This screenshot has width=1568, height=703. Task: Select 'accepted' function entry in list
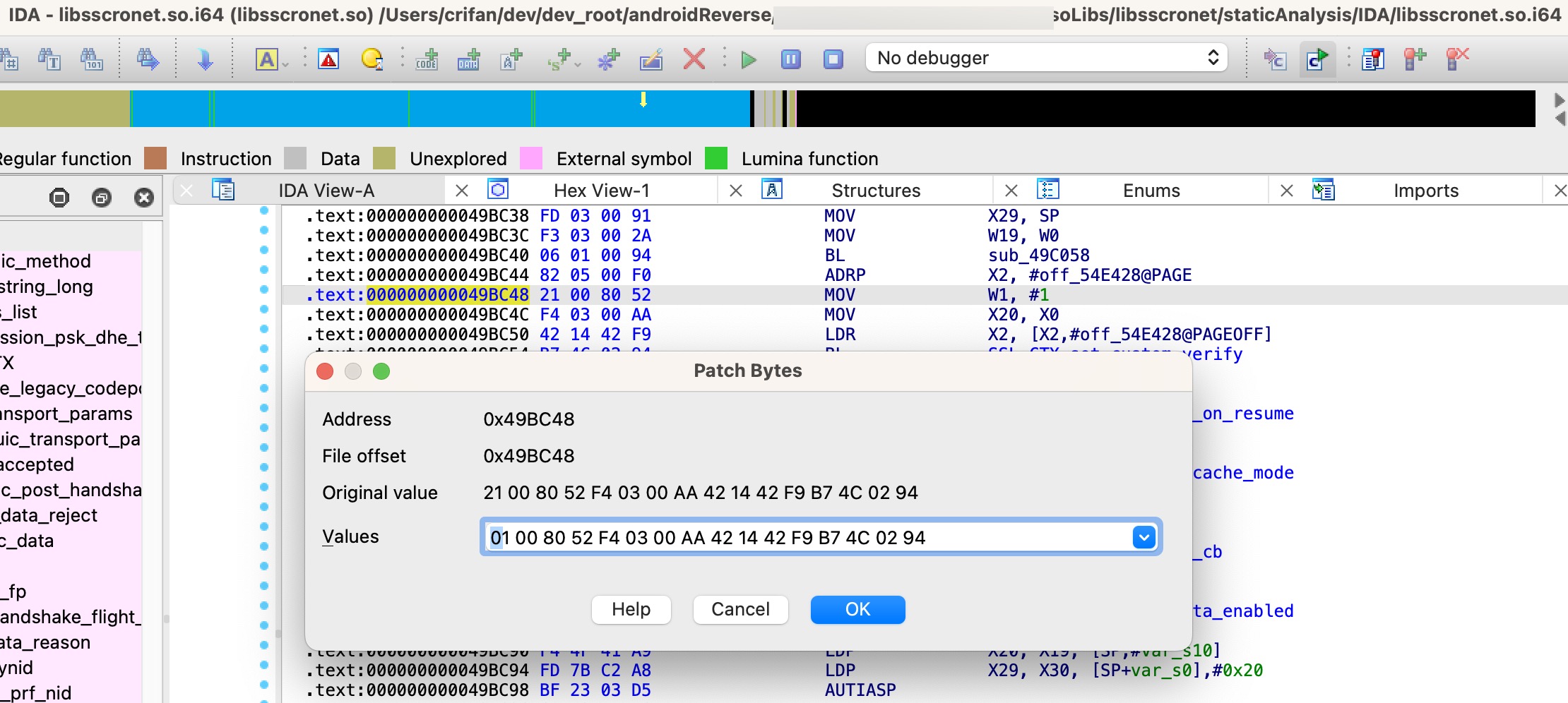pyautogui.click(x=37, y=464)
